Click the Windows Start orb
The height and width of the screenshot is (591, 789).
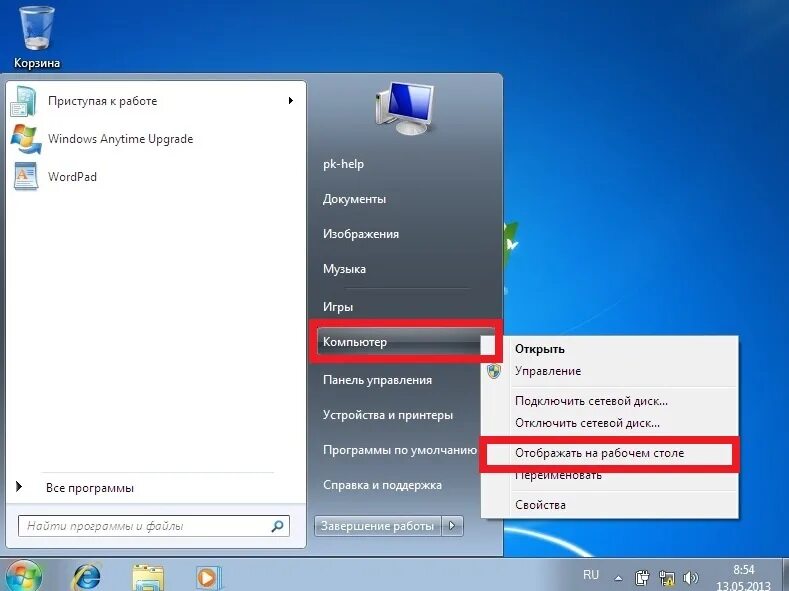pos(22,576)
